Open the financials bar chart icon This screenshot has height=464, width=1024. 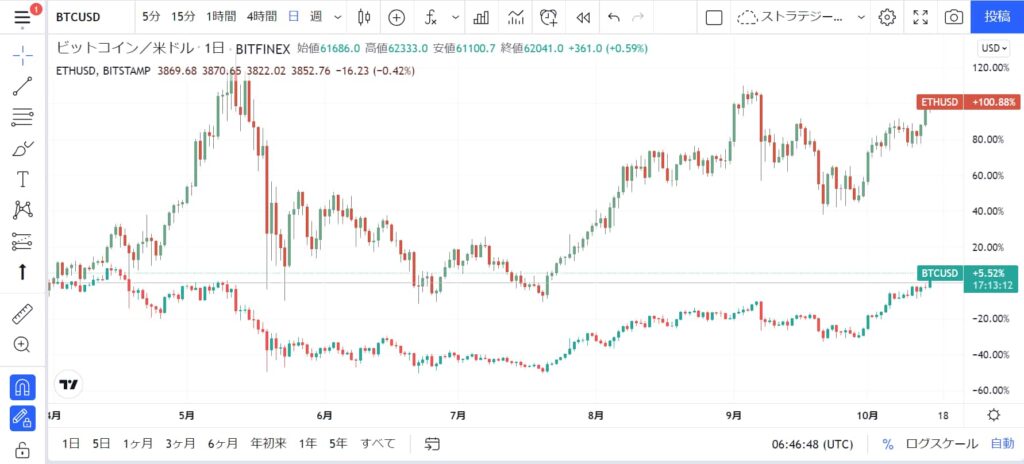(x=481, y=17)
